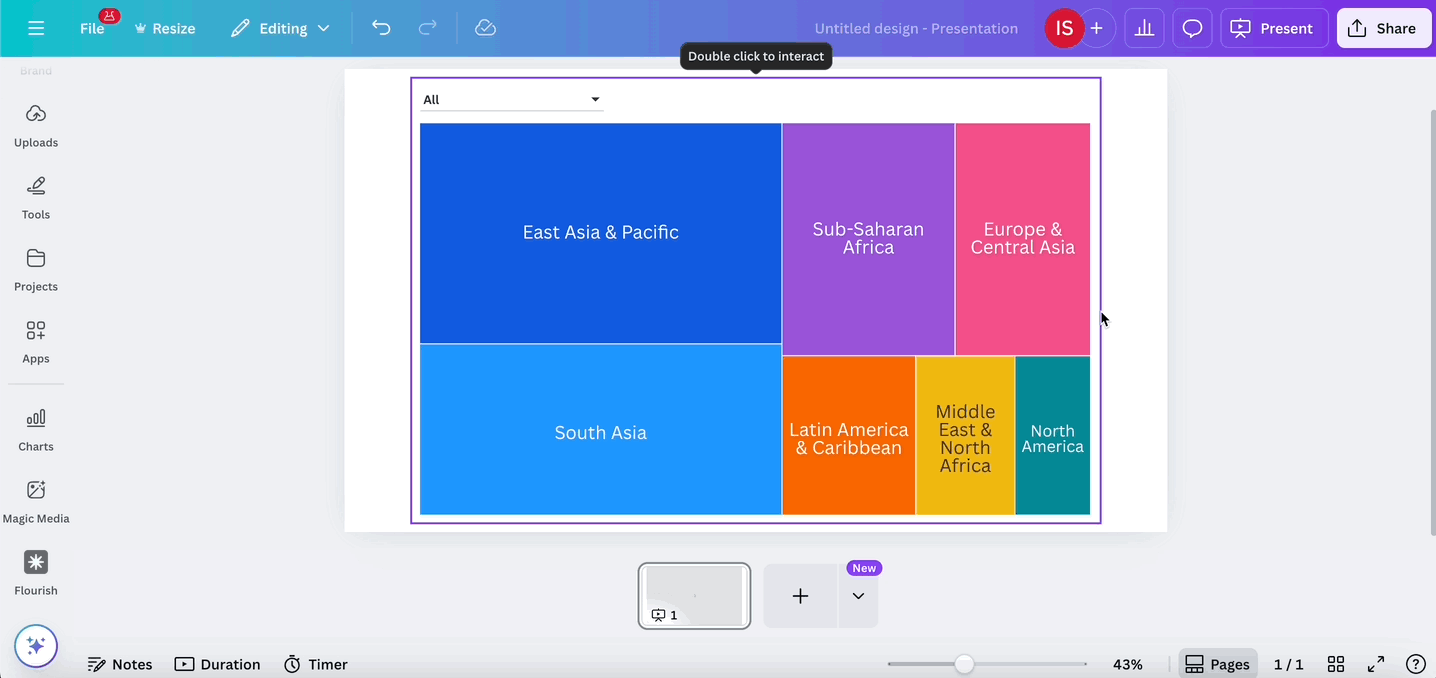Open the Charts panel
This screenshot has width=1436, height=678.
(x=36, y=430)
